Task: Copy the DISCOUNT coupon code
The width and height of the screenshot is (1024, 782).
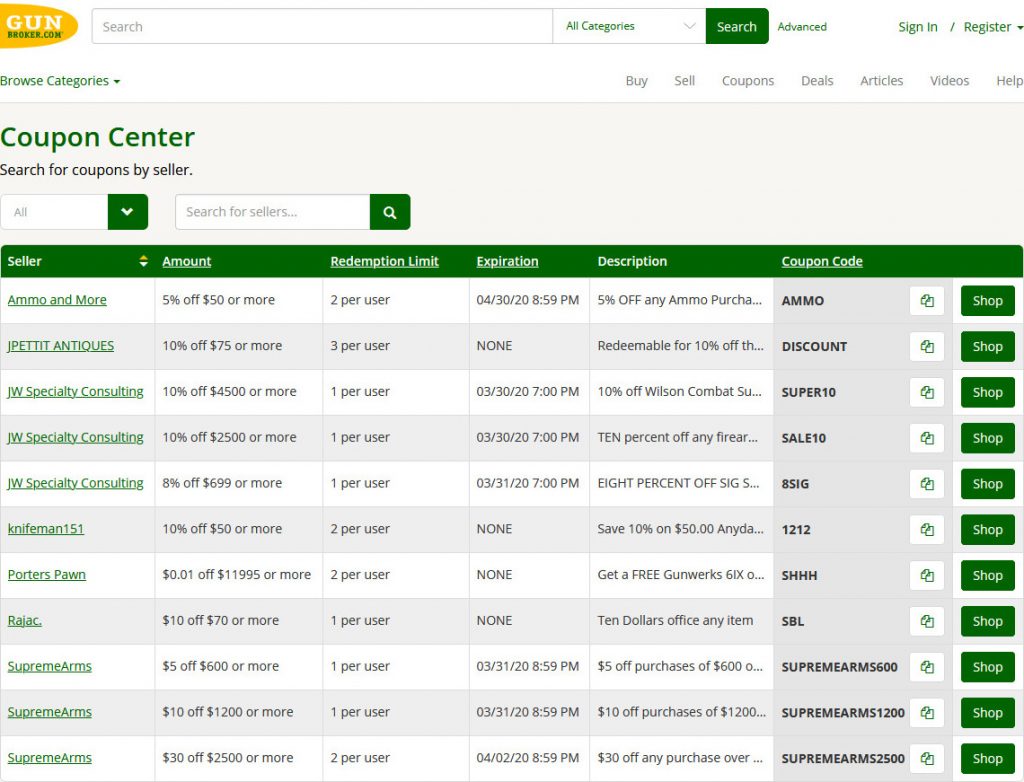Action: (x=927, y=346)
